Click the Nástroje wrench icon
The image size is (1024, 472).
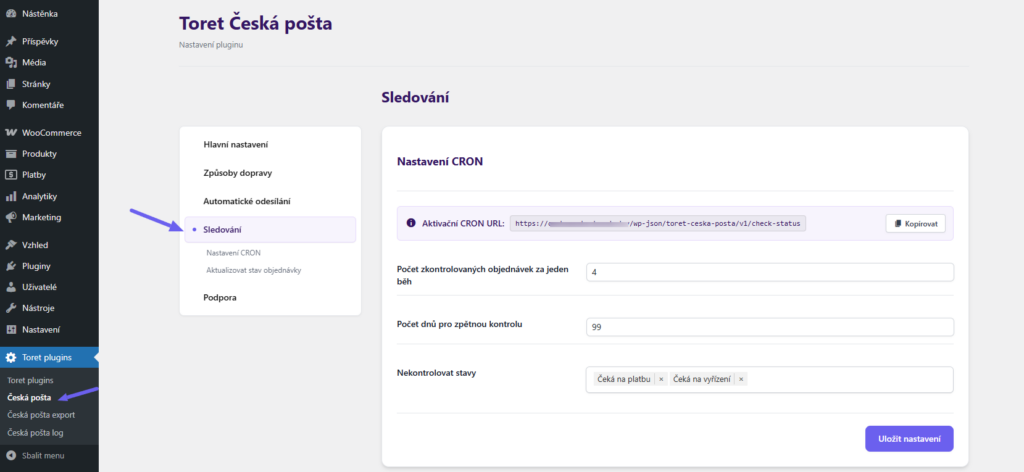click(10, 308)
